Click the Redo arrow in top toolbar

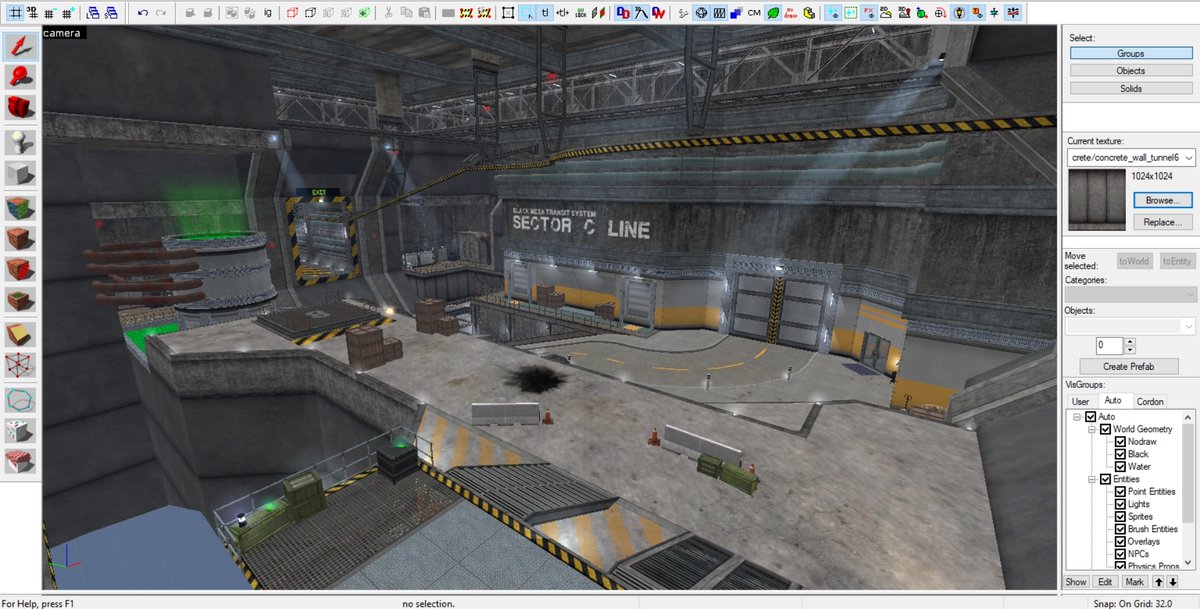tap(161, 13)
